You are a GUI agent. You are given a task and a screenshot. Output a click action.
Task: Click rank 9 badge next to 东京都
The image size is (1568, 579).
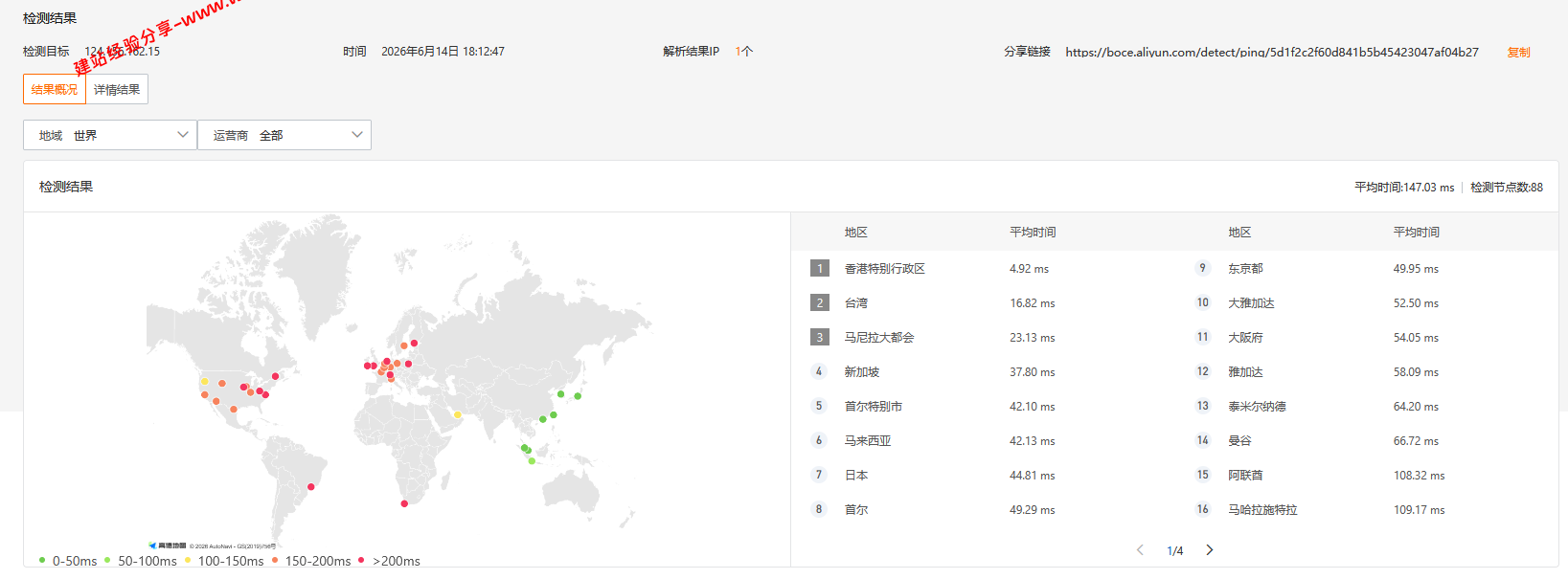[x=1203, y=268]
